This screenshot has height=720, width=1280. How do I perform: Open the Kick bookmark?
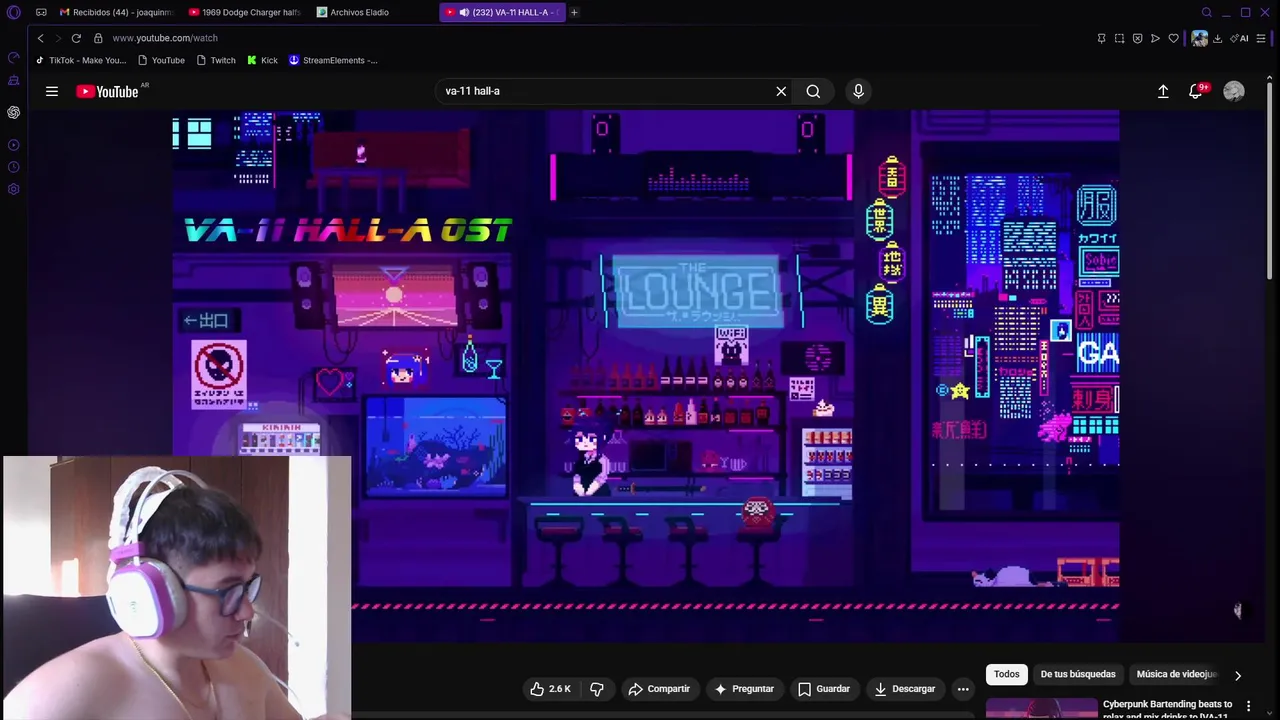click(x=263, y=60)
